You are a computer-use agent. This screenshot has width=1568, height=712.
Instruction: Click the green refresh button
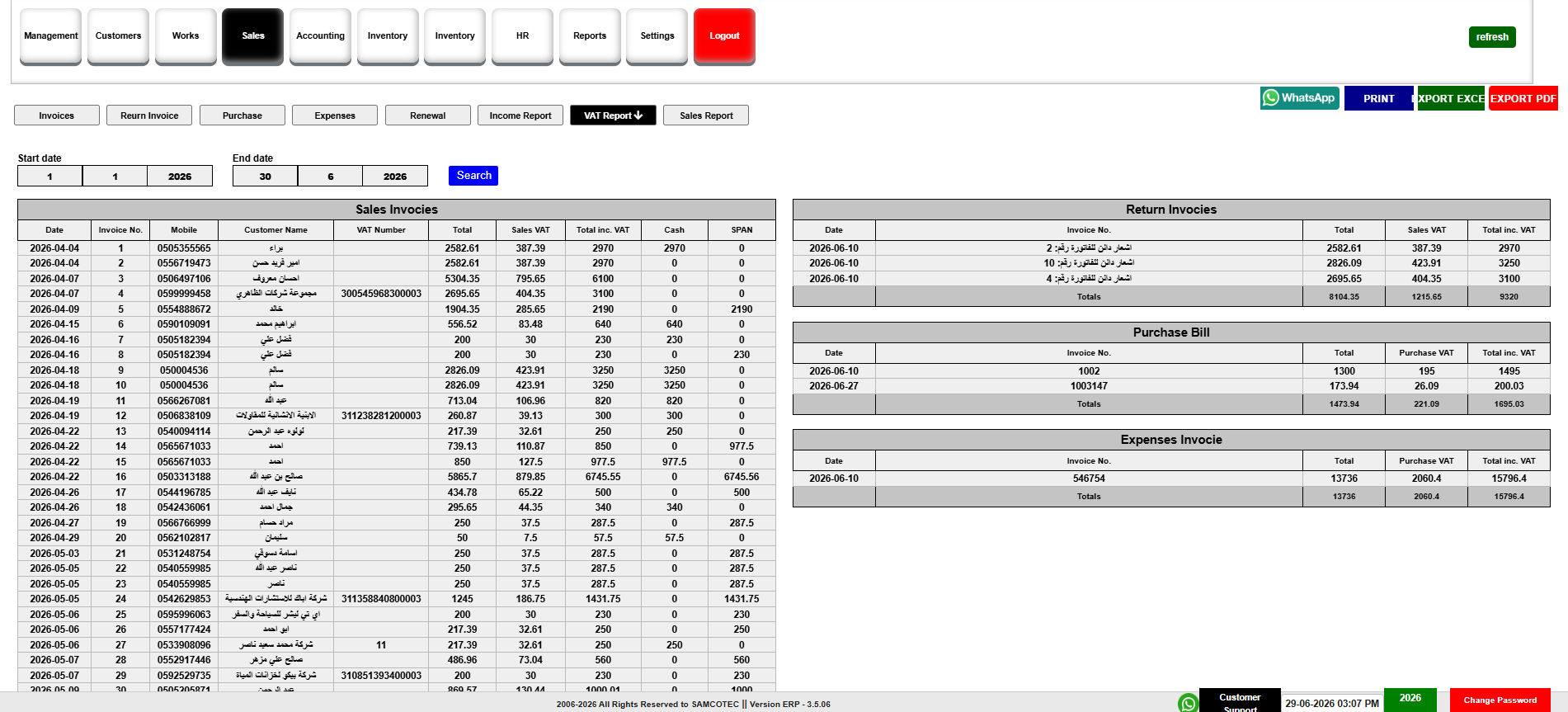point(1492,37)
